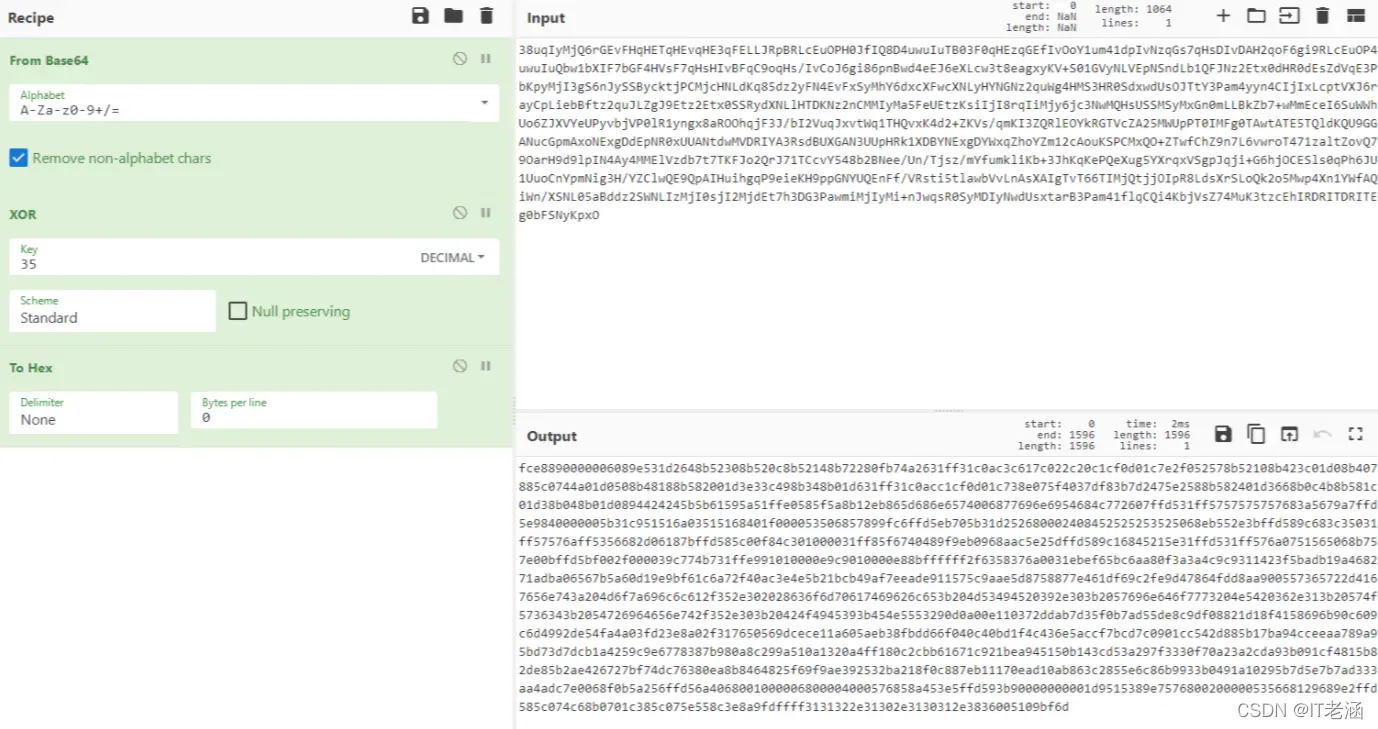Add a new input tab with plus icon
This screenshot has height=729, width=1378.
pos(1223,15)
